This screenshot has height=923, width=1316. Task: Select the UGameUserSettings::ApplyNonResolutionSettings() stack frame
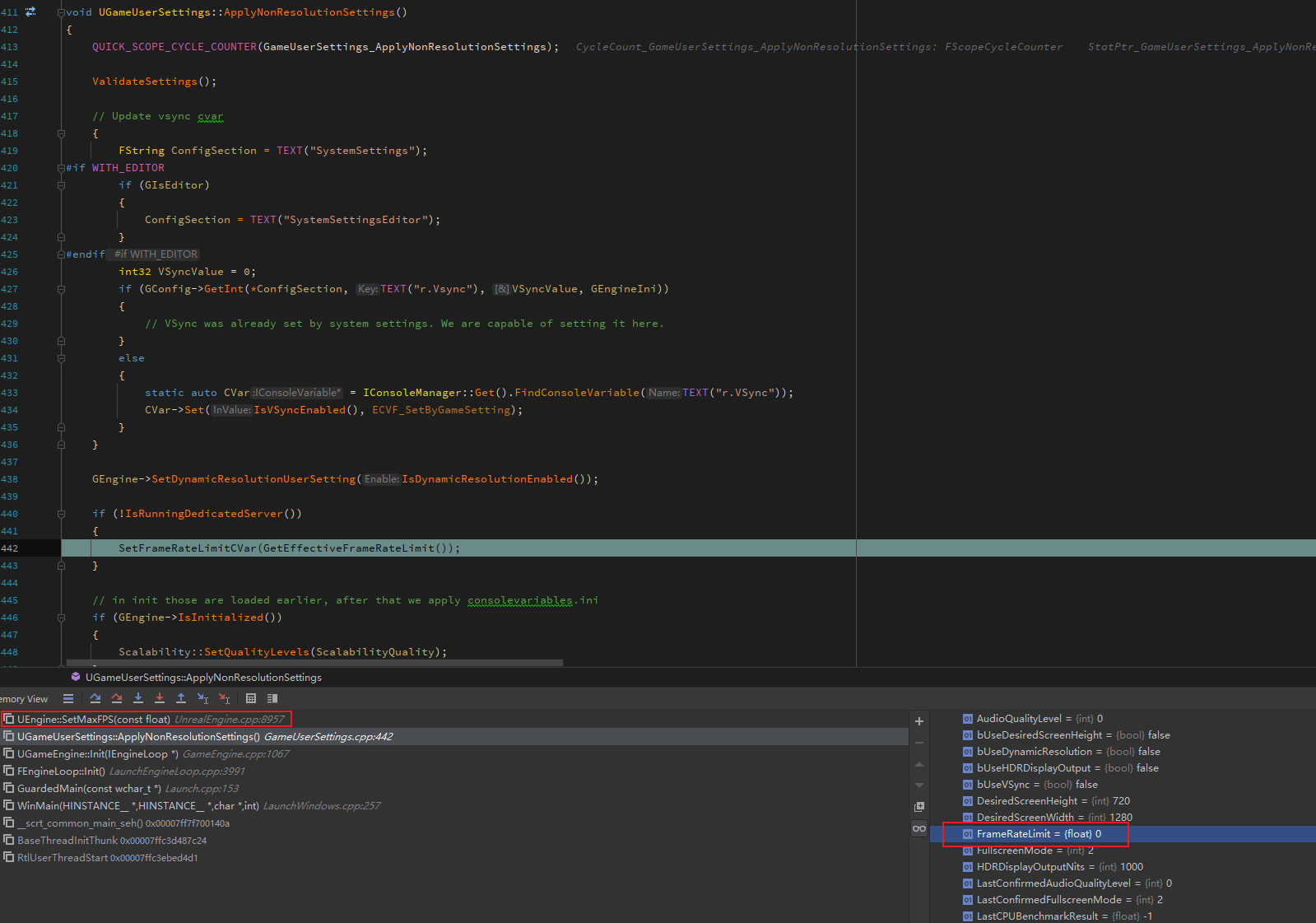(454, 737)
